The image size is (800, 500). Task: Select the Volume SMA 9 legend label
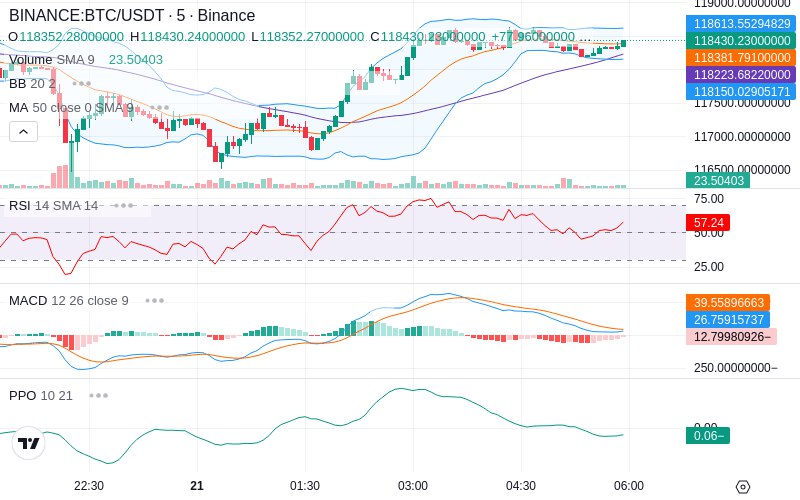[52, 60]
